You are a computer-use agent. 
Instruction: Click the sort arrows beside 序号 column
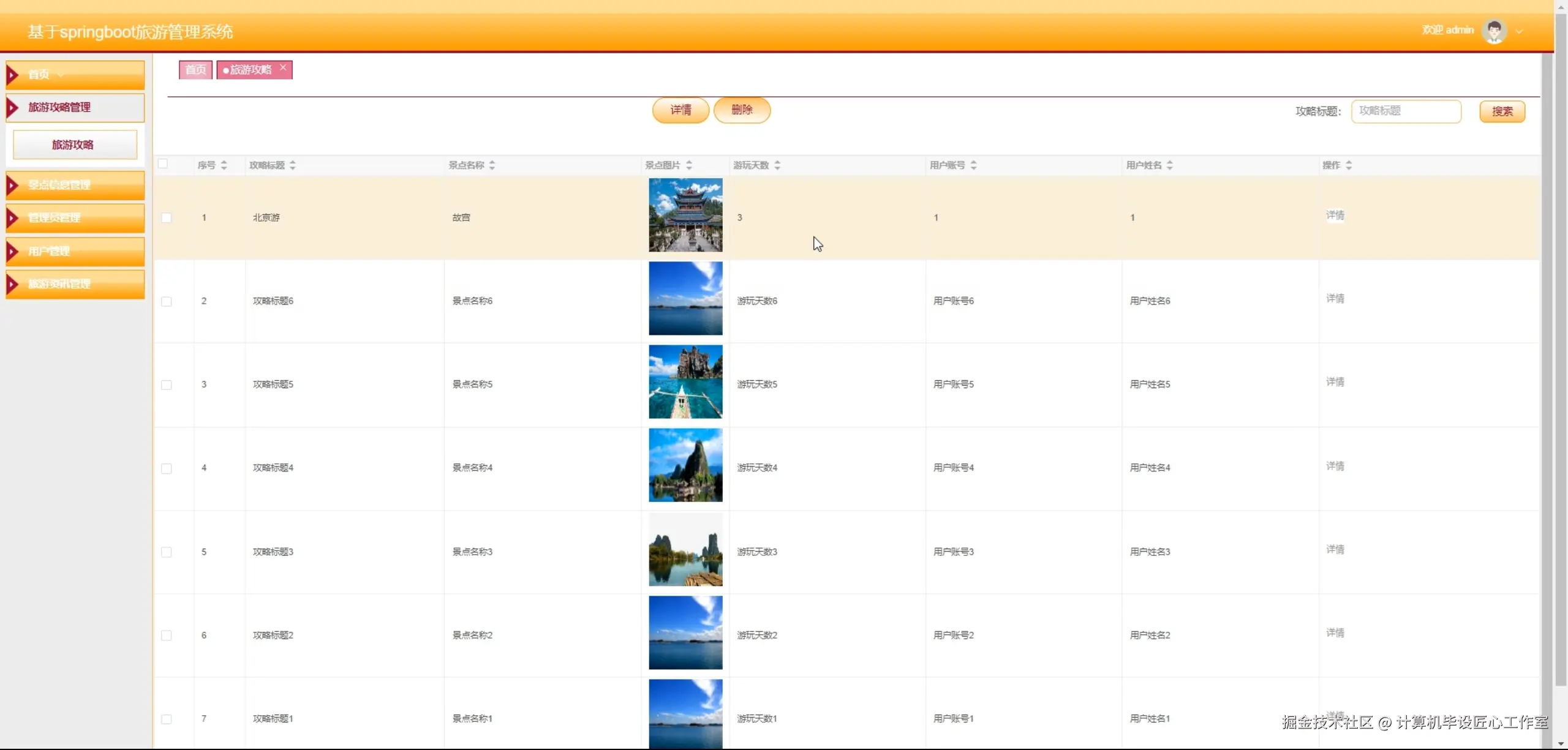point(224,165)
